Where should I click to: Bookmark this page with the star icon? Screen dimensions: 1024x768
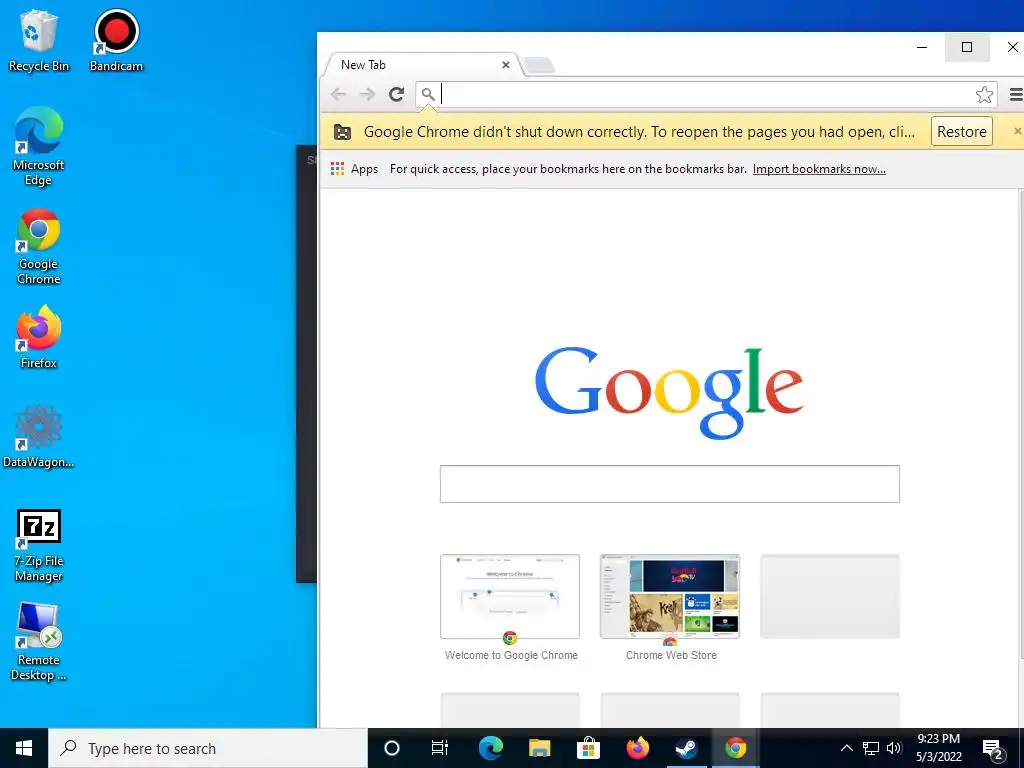tap(984, 95)
